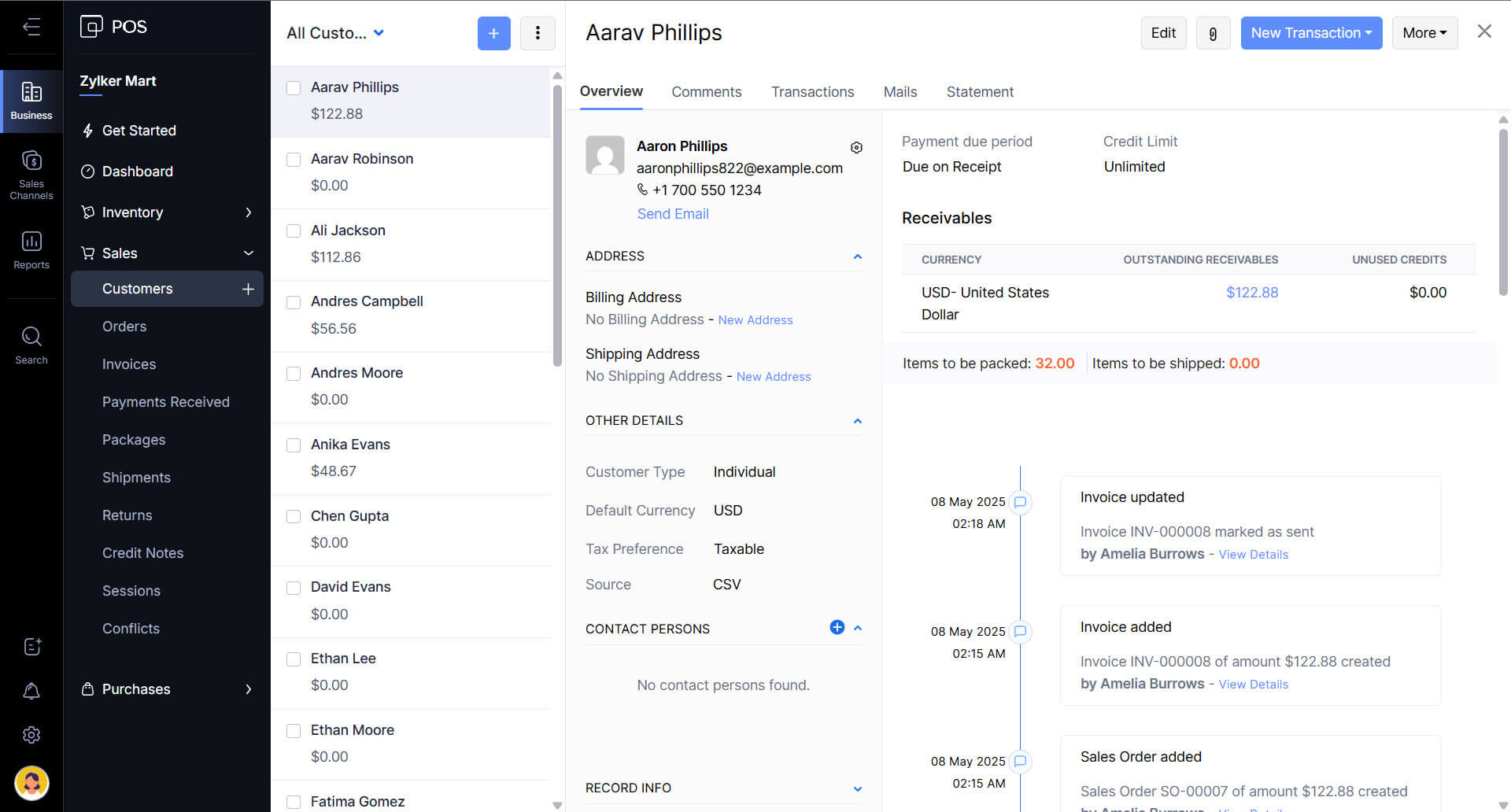The width and height of the screenshot is (1511, 812).
Task: Add a contact person with plus icon
Action: (837, 627)
